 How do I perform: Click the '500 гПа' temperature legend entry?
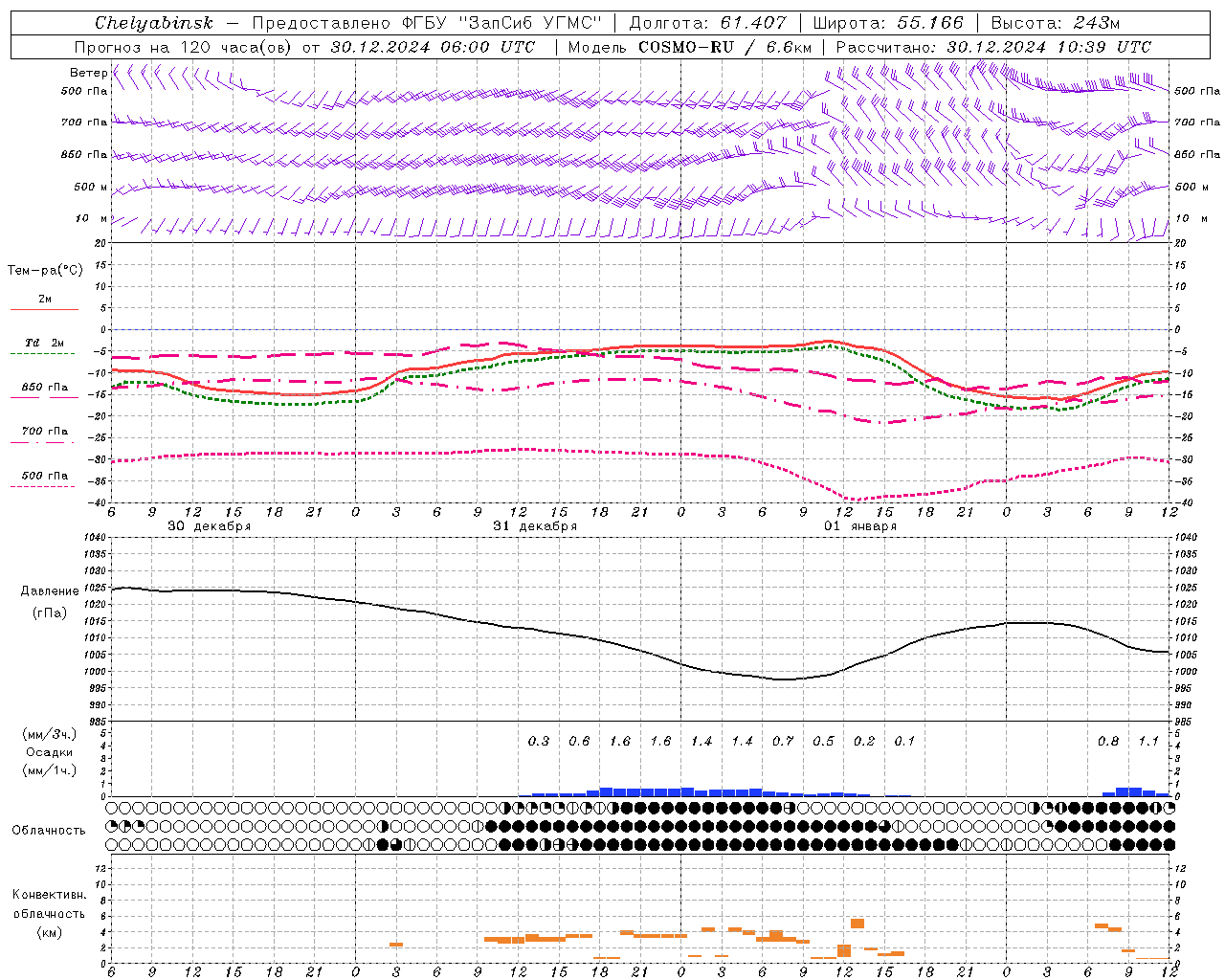tap(45, 476)
